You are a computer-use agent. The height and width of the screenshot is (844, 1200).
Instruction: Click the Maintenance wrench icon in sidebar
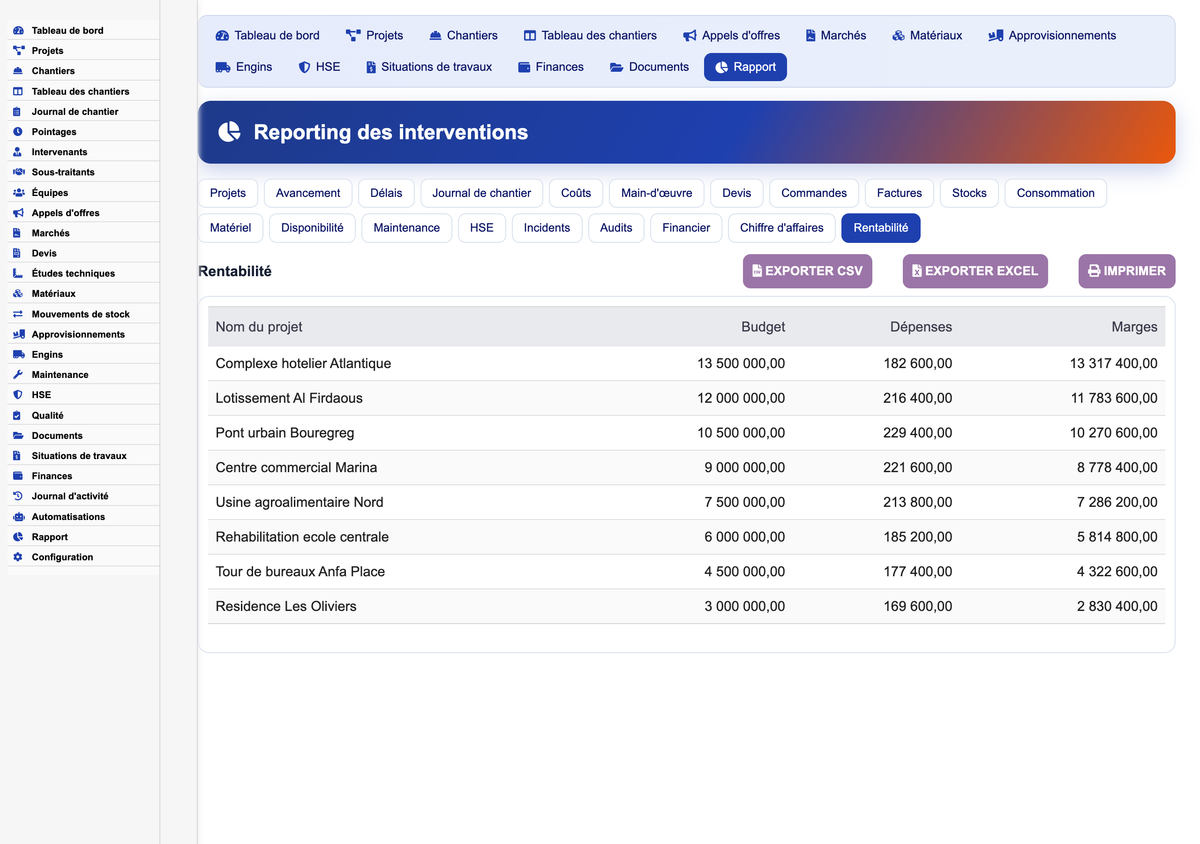point(18,374)
